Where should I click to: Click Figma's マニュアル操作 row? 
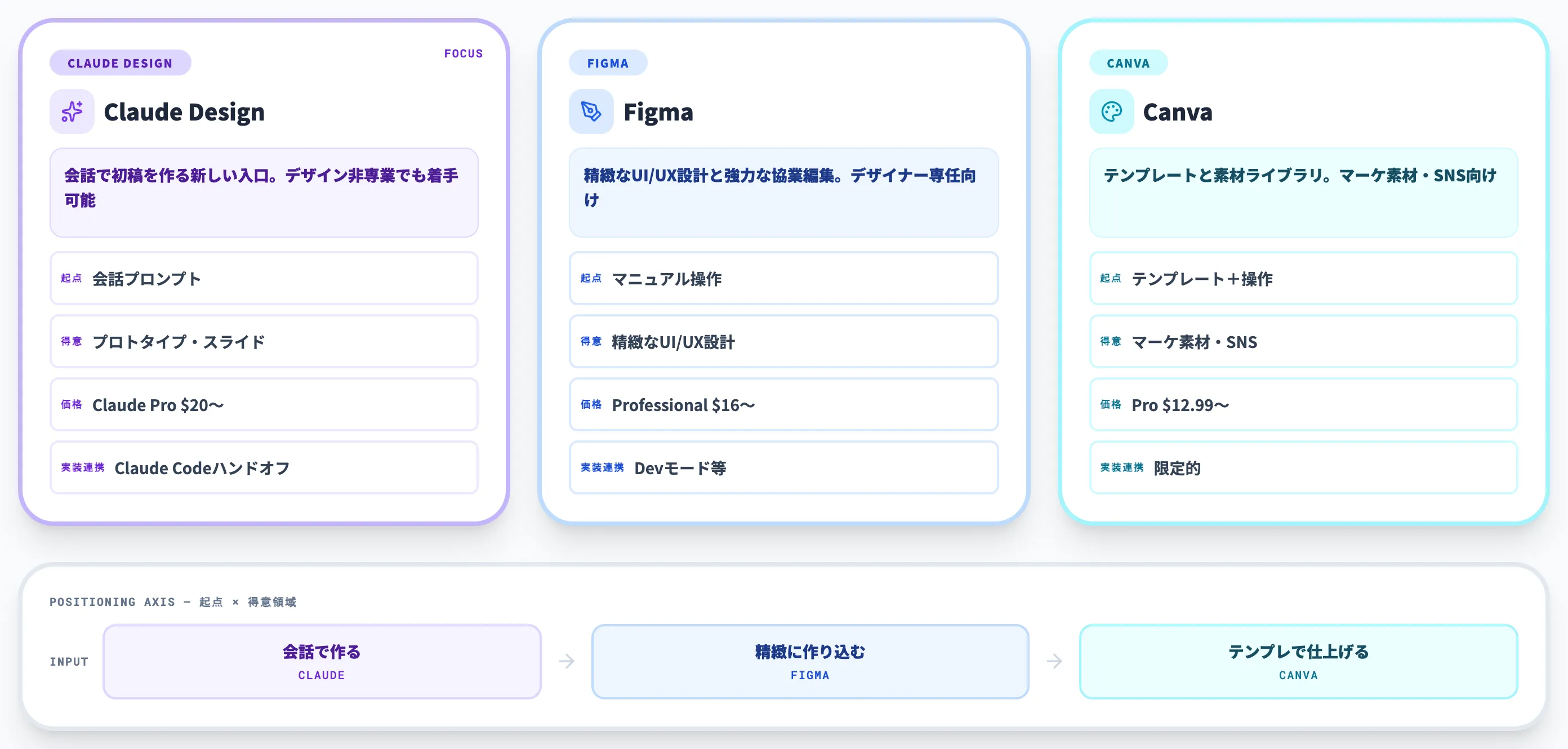783,279
